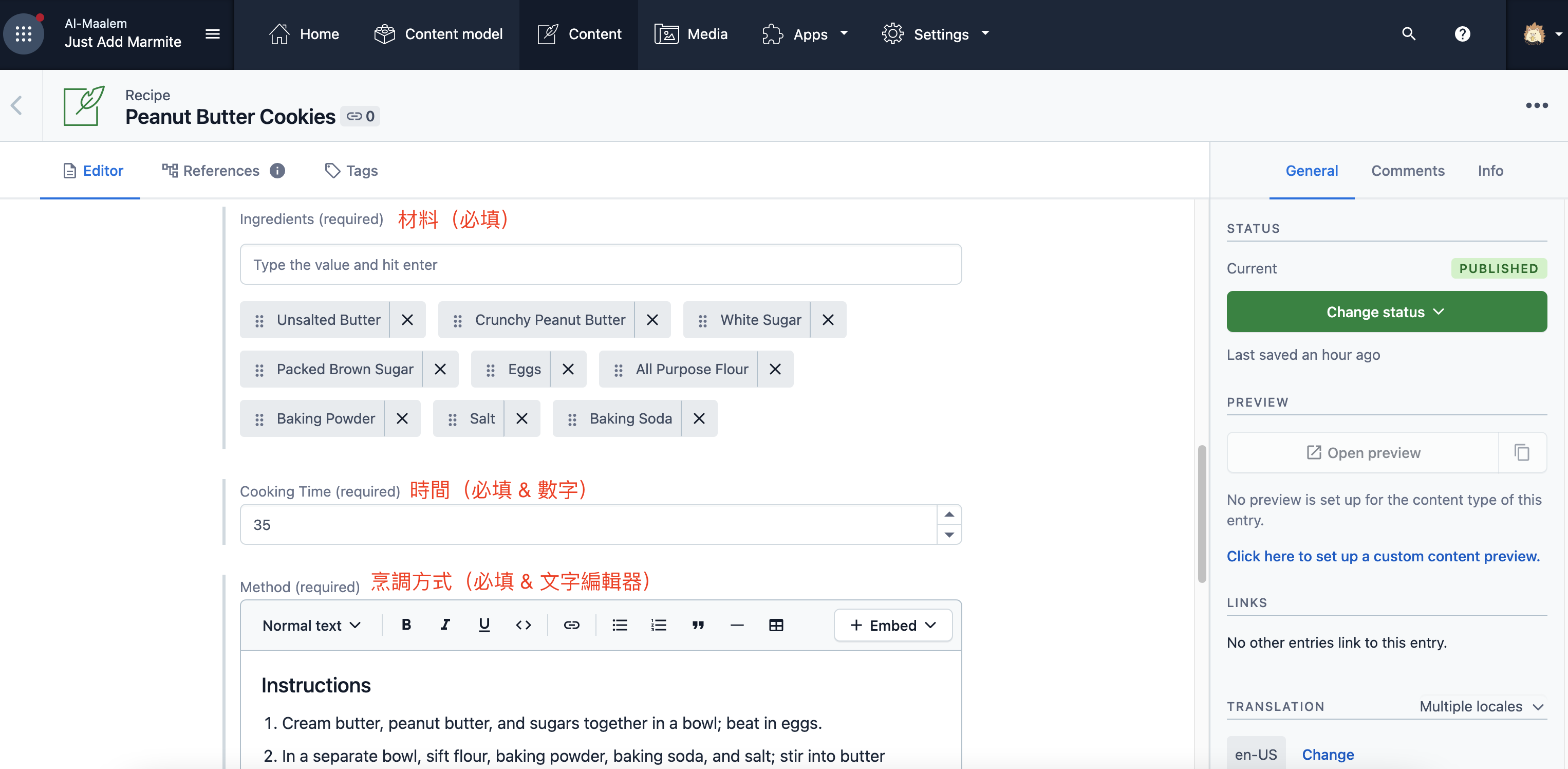Open the entry actions ellipsis menu
This screenshot has height=769, width=1568.
click(x=1536, y=105)
